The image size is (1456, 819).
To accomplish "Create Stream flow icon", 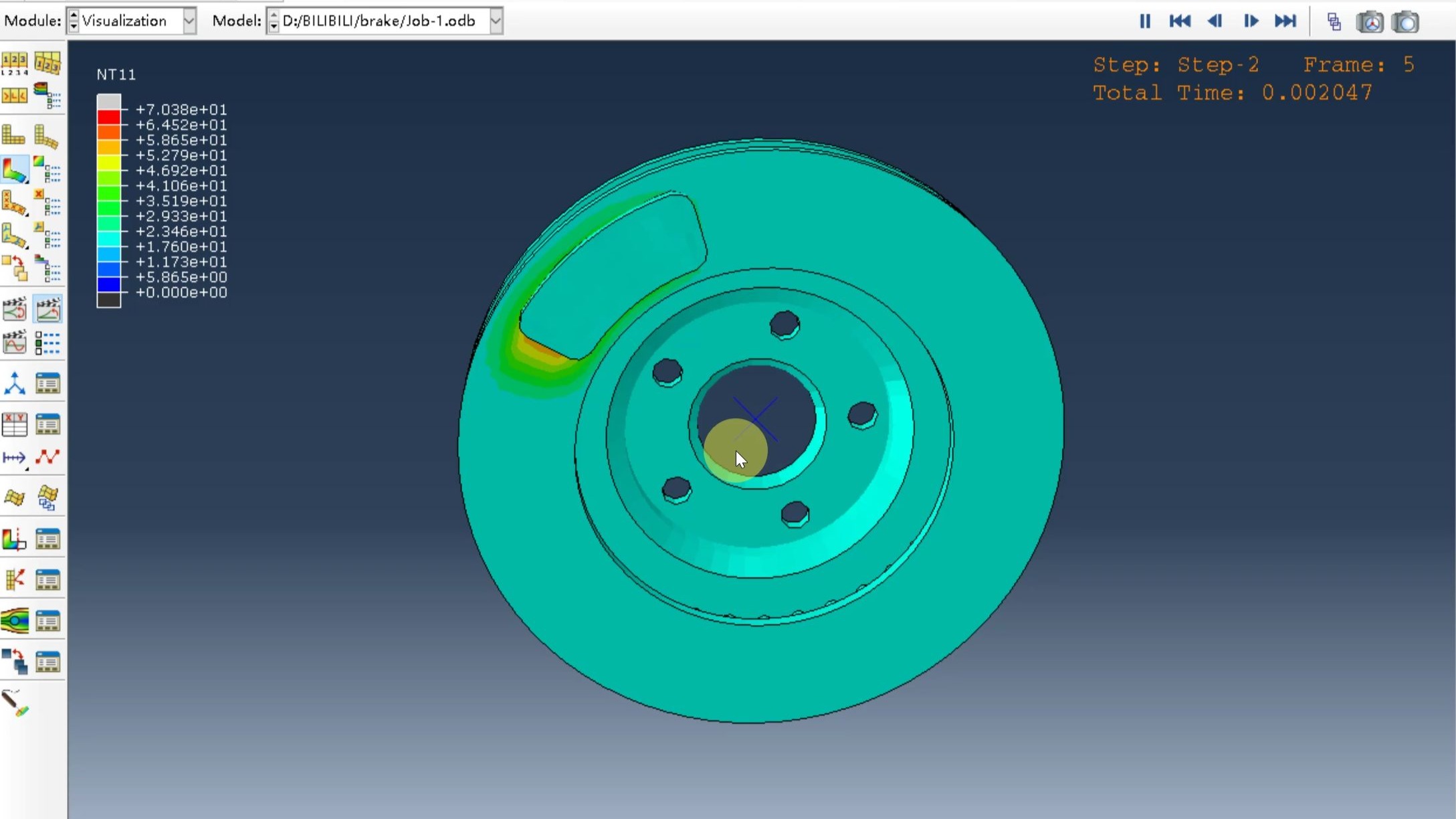I will [x=14, y=621].
